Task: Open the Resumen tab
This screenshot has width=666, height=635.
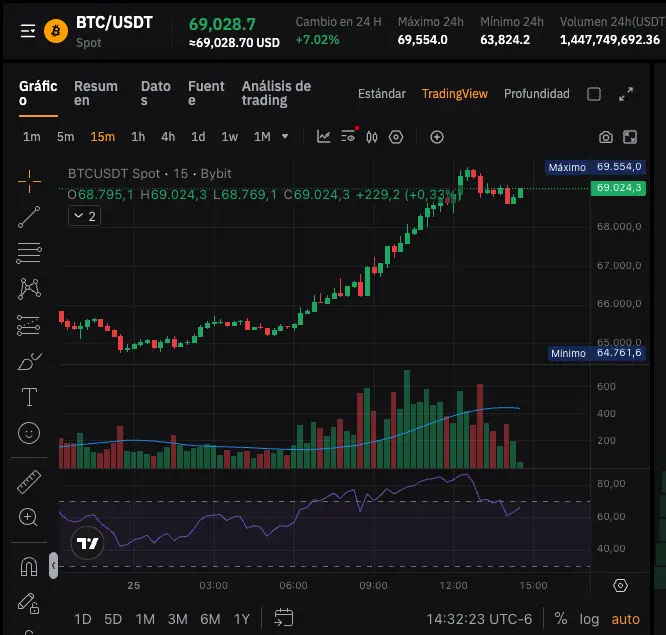Action: [96, 93]
